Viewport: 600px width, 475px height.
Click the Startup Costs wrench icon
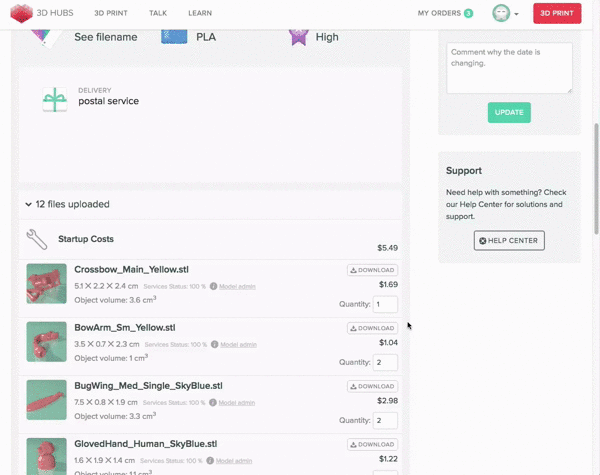tap(37, 239)
